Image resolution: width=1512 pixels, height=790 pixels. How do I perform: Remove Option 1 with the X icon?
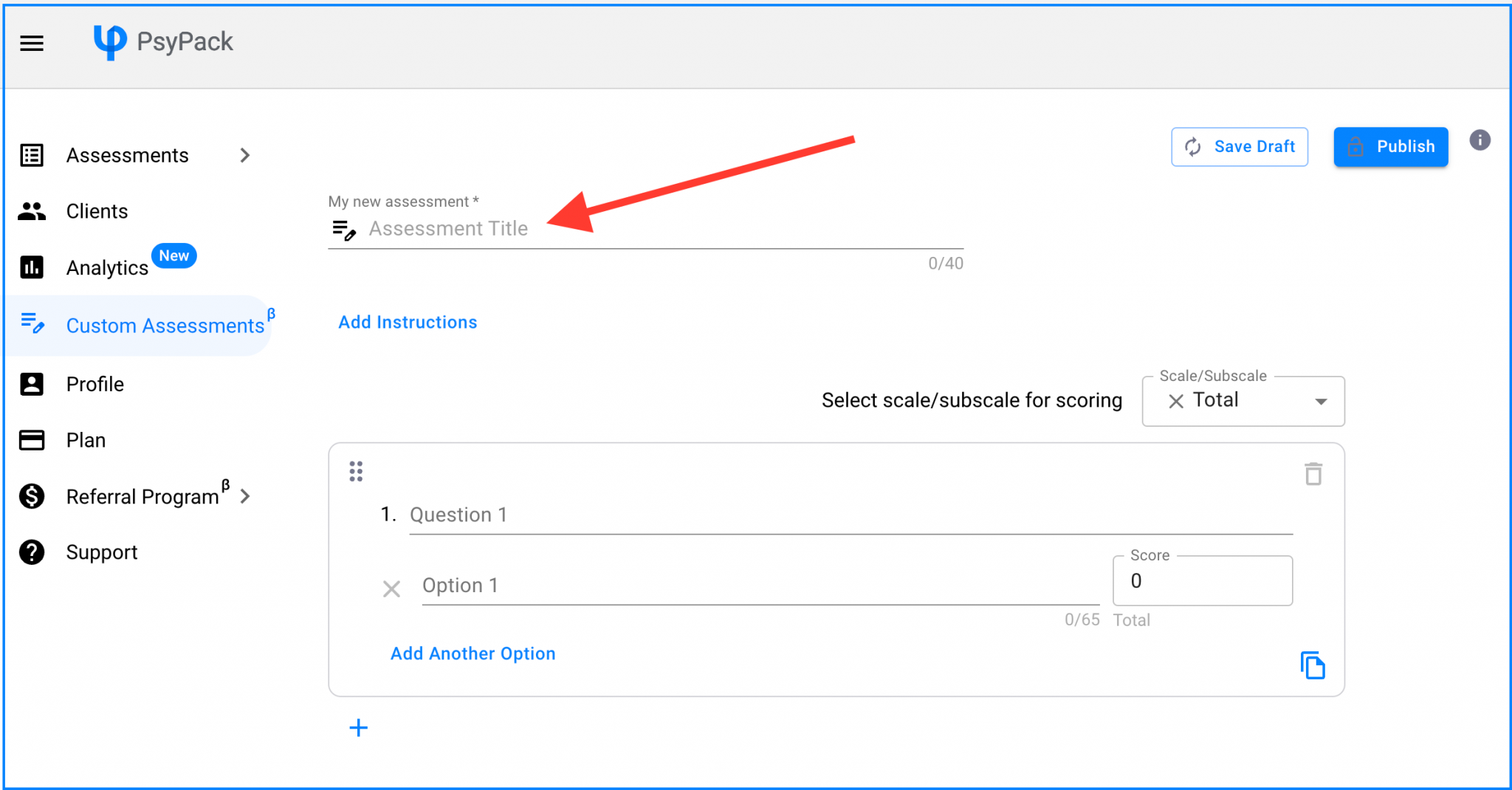pos(391,588)
